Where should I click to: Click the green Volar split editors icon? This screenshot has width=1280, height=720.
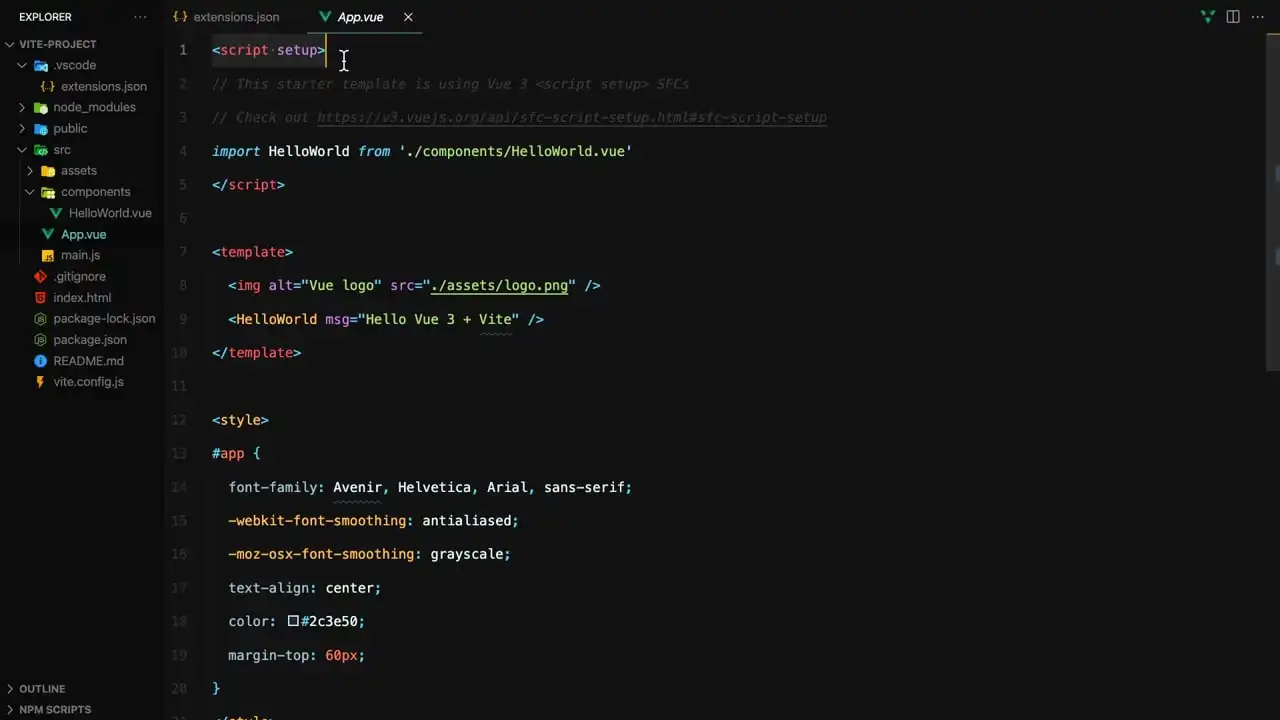pyautogui.click(x=1208, y=17)
